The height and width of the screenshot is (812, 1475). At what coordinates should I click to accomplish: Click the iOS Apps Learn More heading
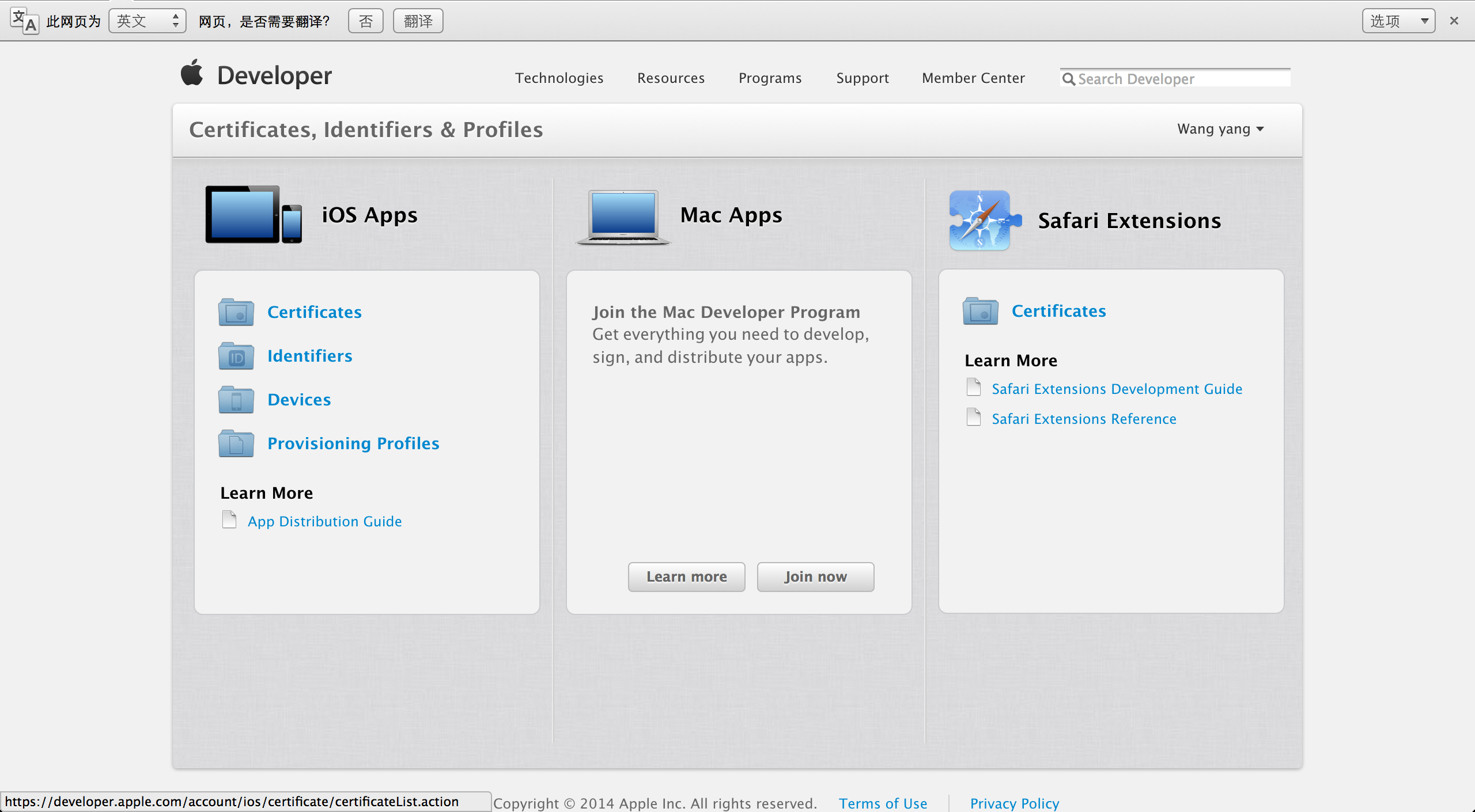click(267, 493)
